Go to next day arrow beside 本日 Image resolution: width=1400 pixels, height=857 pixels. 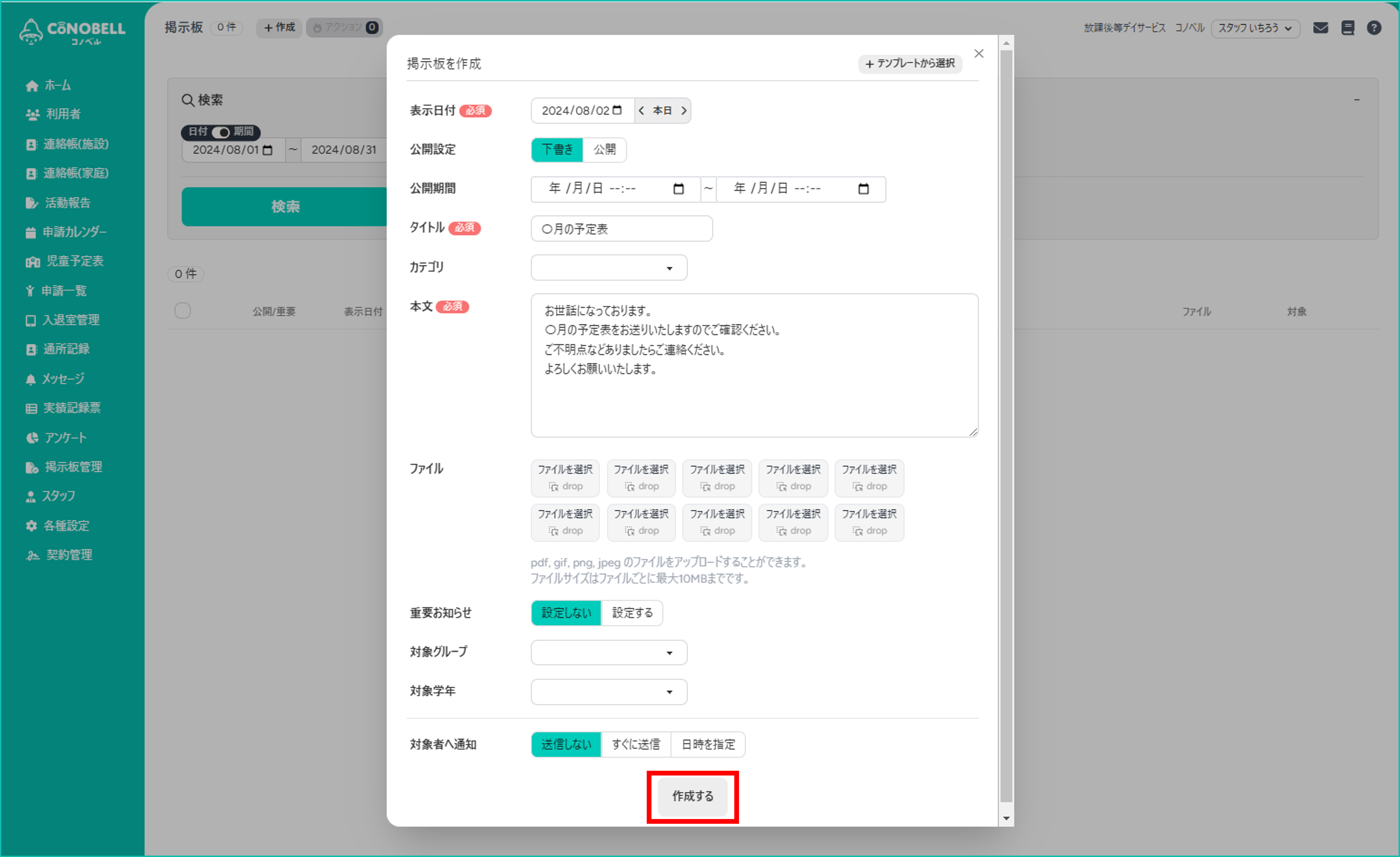click(x=684, y=110)
